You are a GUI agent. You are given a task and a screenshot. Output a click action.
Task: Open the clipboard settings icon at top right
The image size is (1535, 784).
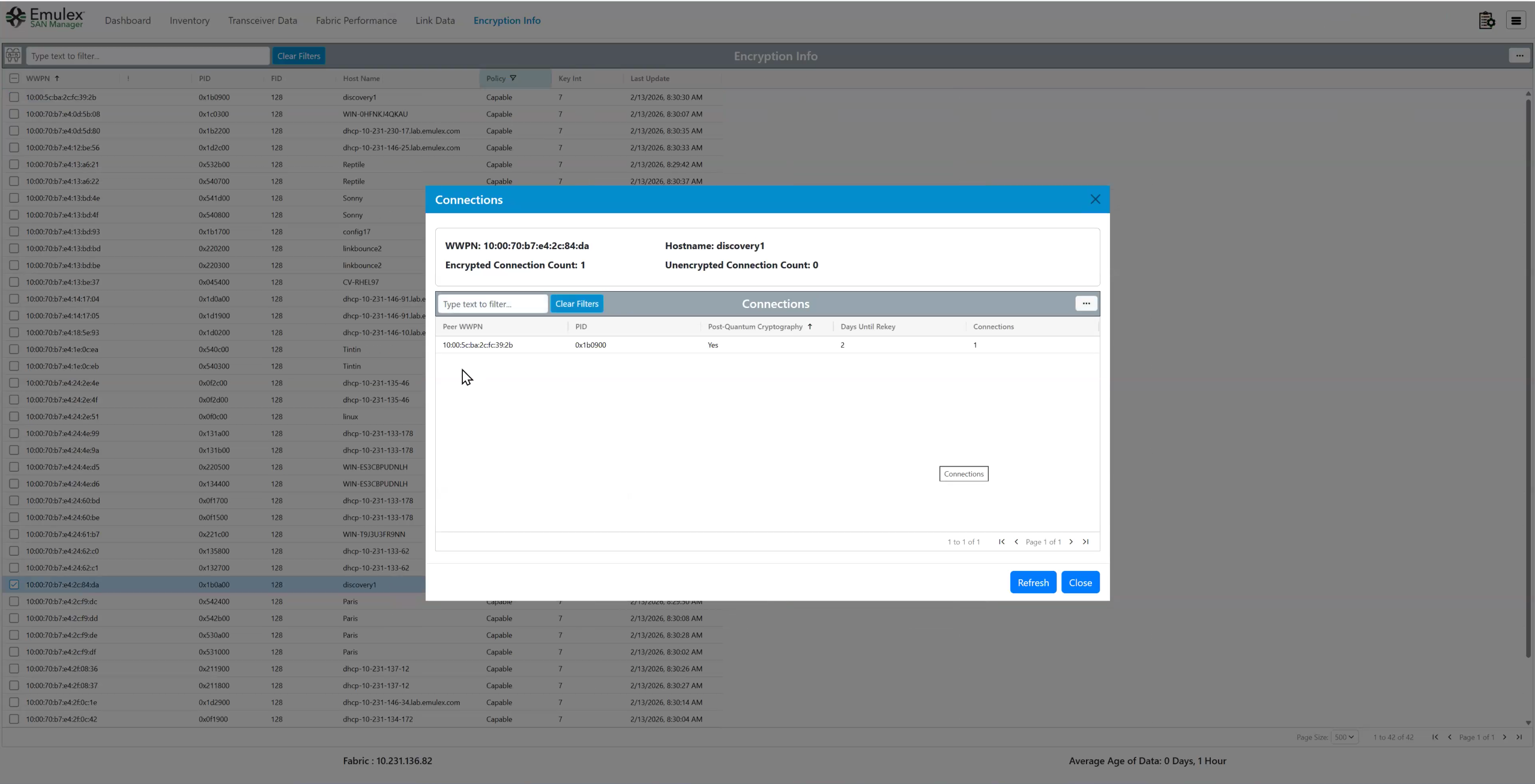(x=1486, y=20)
